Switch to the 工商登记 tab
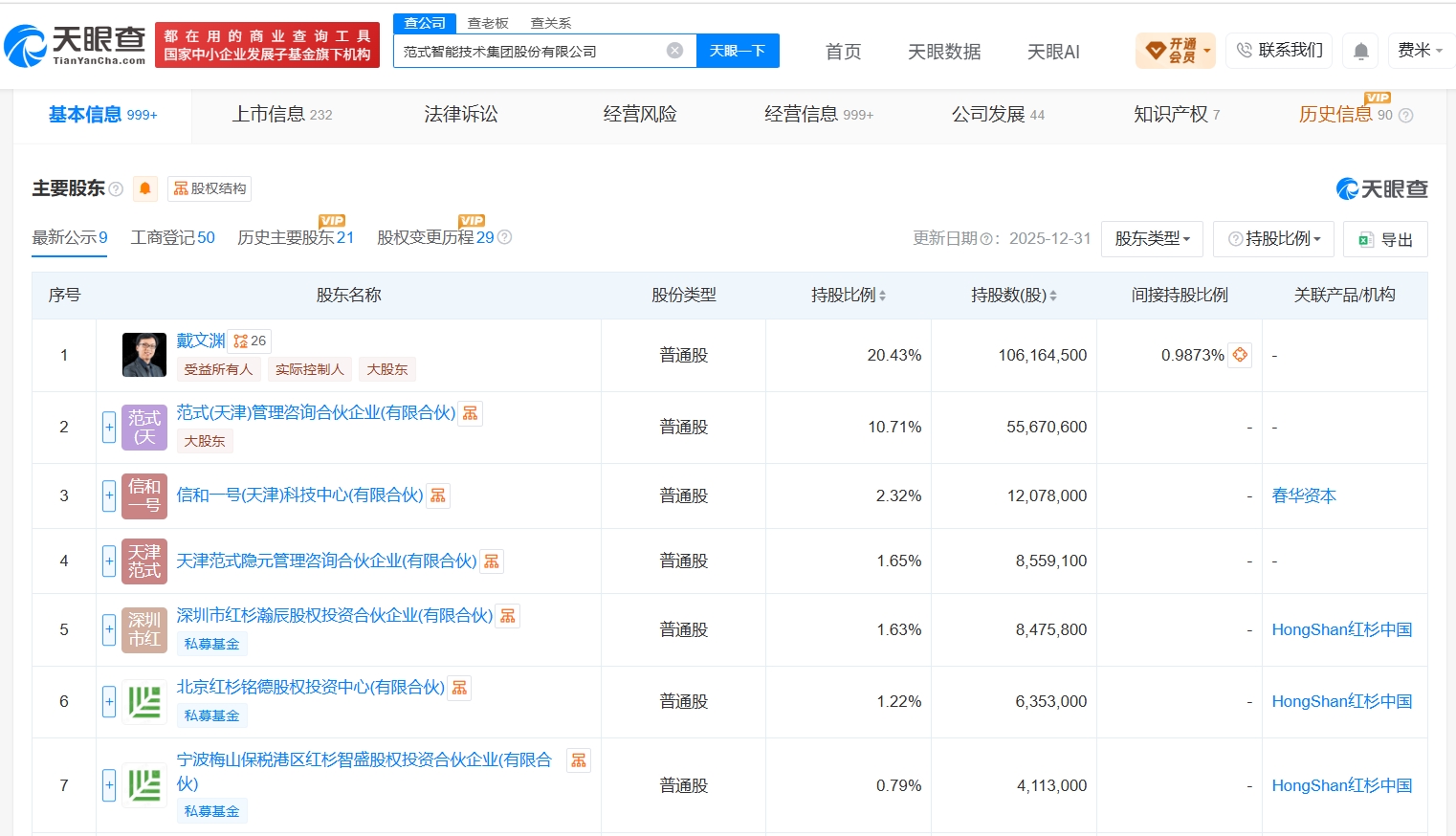This screenshot has height=836, width=1456. (x=172, y=238)
